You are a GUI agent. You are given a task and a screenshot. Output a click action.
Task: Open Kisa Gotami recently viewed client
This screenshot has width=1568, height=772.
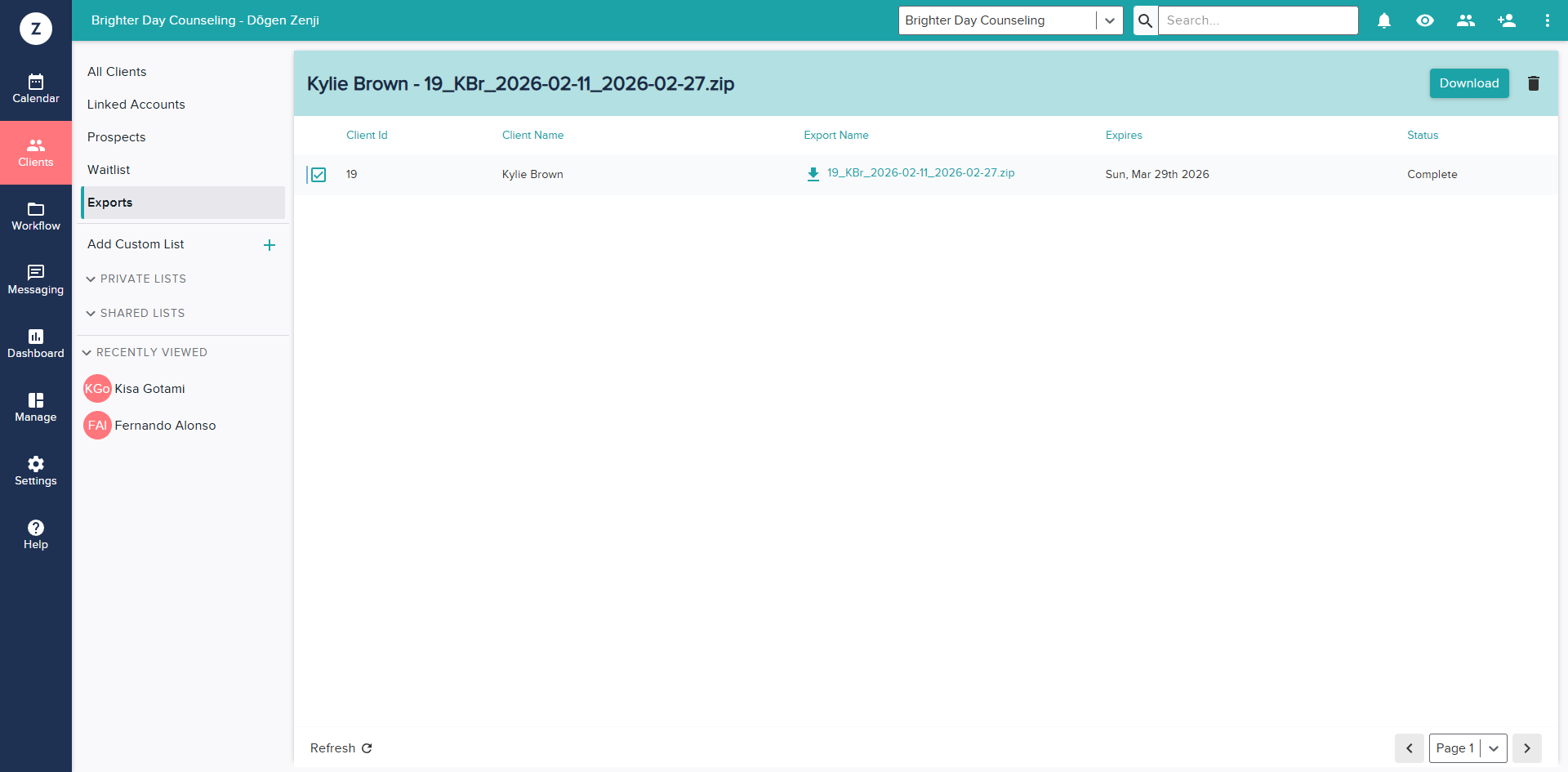tap(149, 389)
